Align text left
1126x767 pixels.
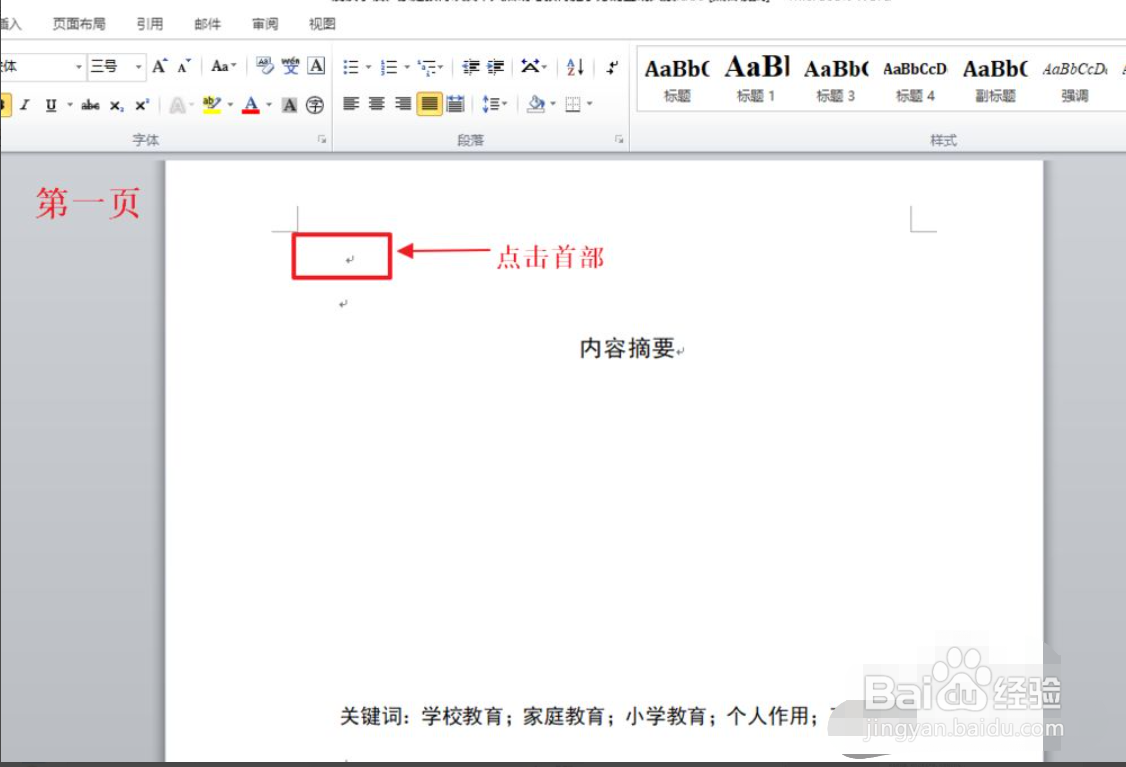[x=351, y=104]
